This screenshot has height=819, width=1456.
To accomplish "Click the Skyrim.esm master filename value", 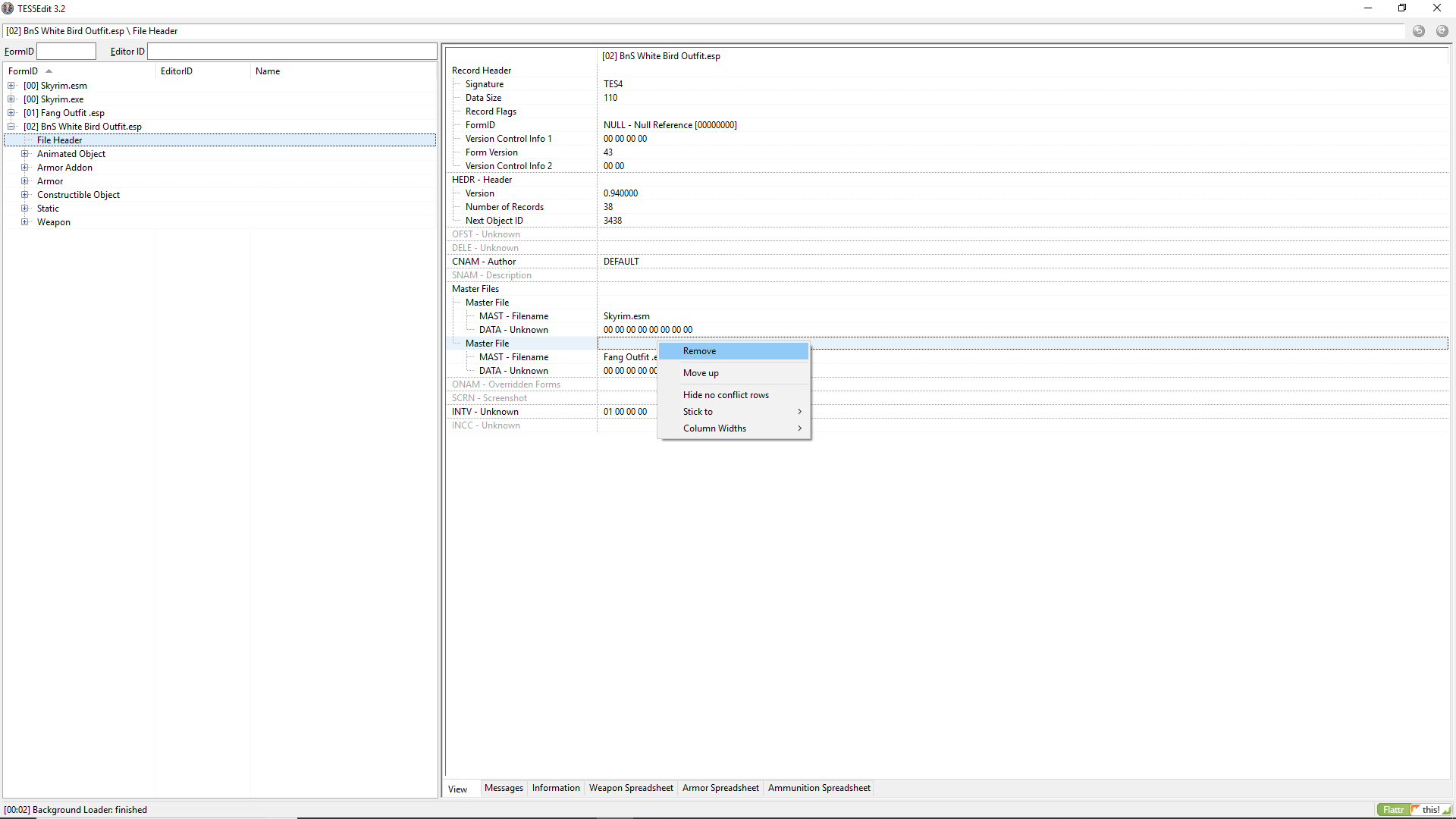I will pyautogui.click(x=626, y=316).
